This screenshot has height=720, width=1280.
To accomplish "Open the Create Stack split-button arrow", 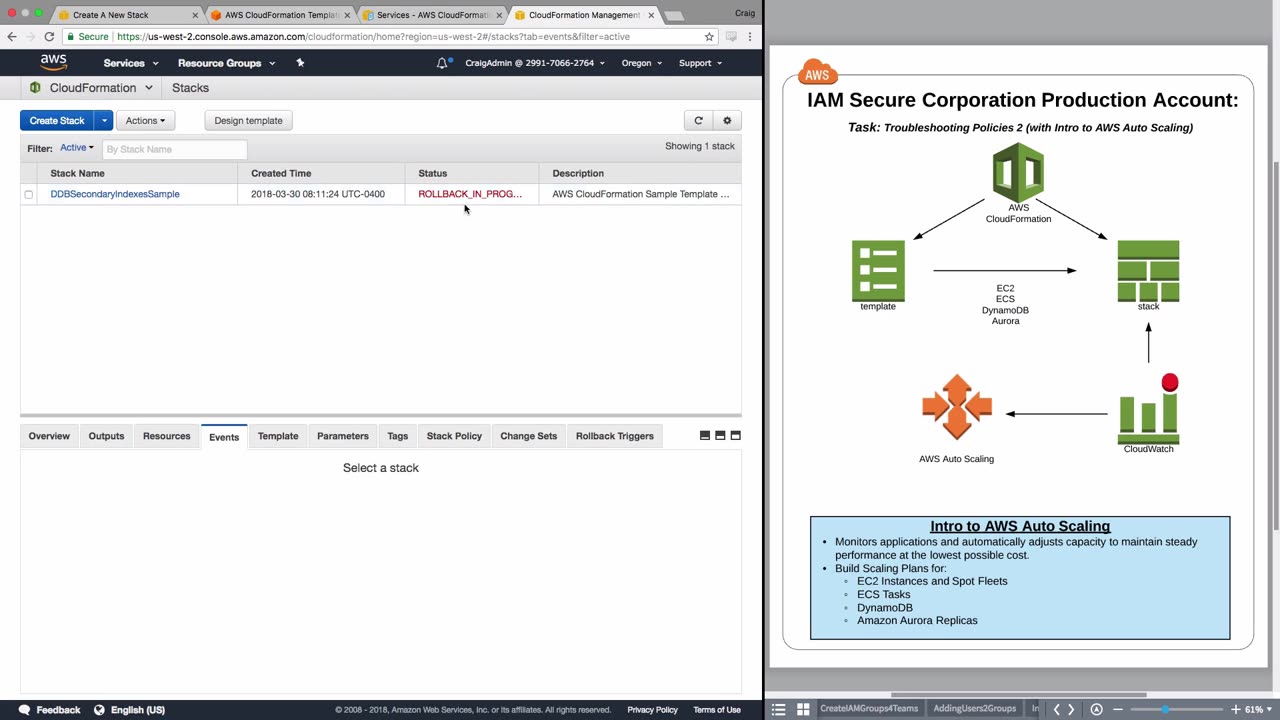I will coord(103,121).
